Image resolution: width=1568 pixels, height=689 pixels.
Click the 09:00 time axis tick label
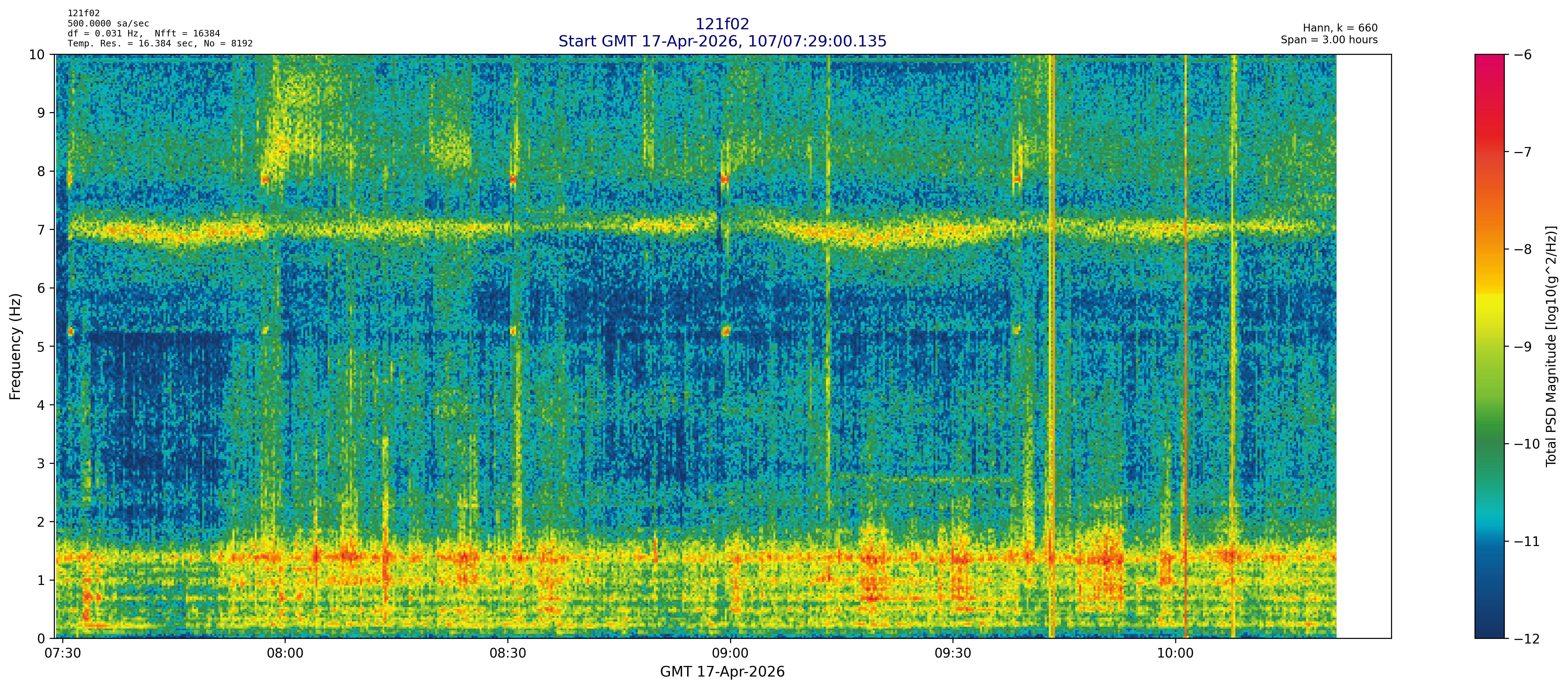click(x=730, y=654)
